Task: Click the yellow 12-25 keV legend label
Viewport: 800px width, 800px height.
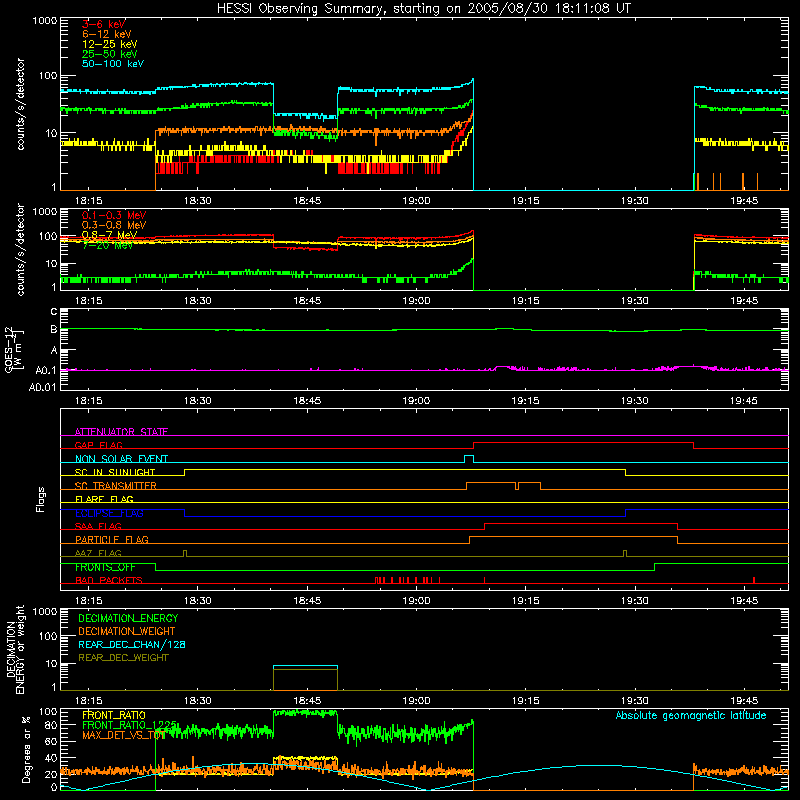Action: pos(110,44)
